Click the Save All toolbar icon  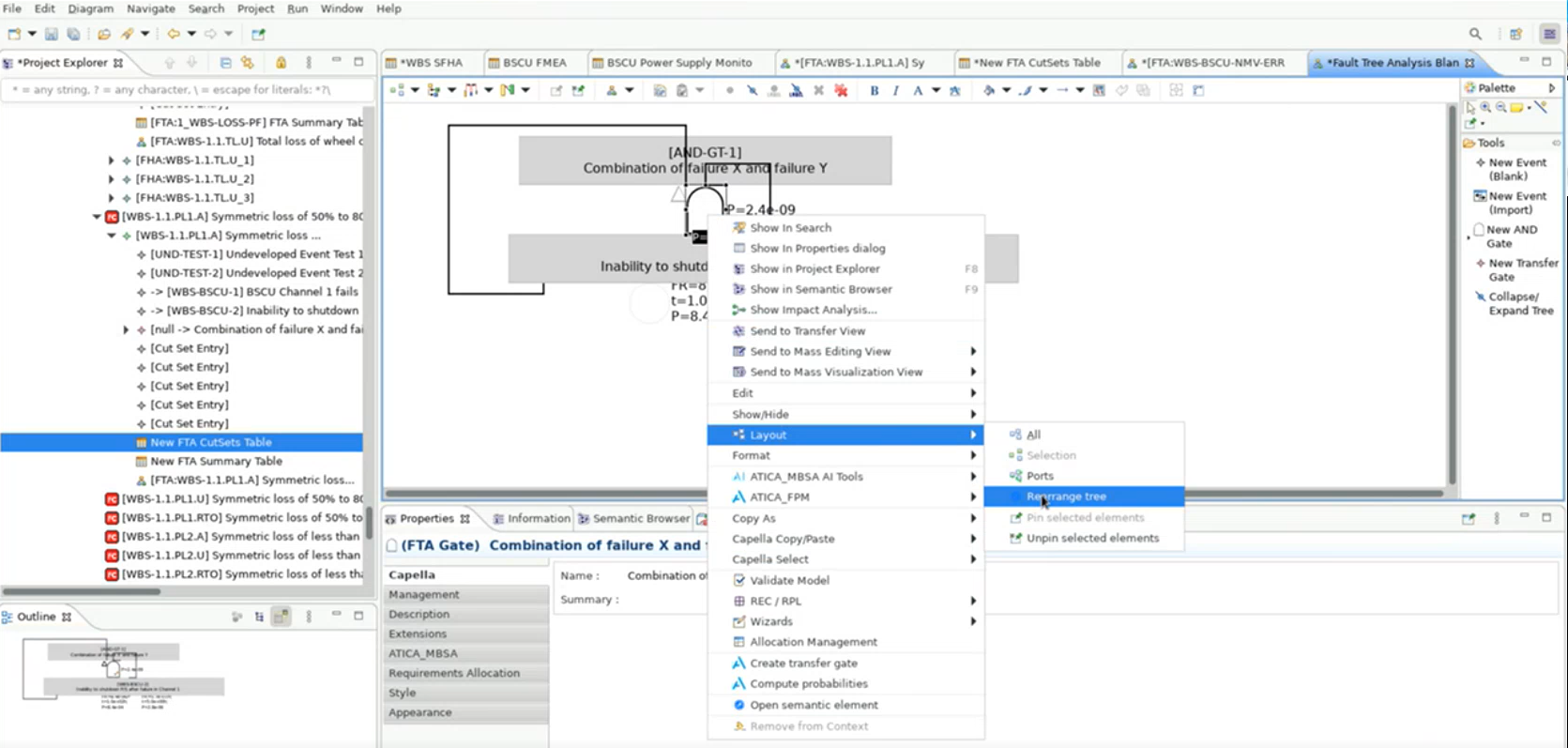[x=73, y=34]
